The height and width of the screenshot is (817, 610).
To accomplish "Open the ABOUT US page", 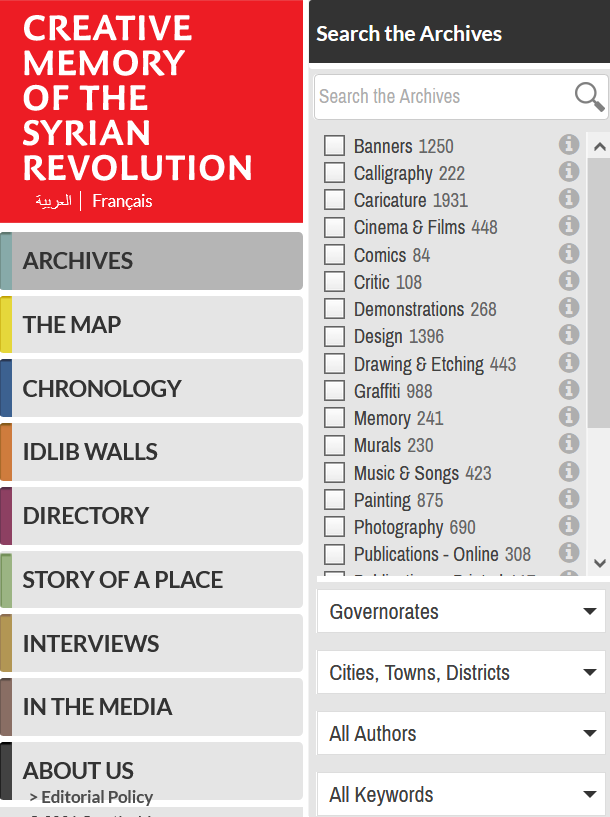I will (x=78, y=770).
